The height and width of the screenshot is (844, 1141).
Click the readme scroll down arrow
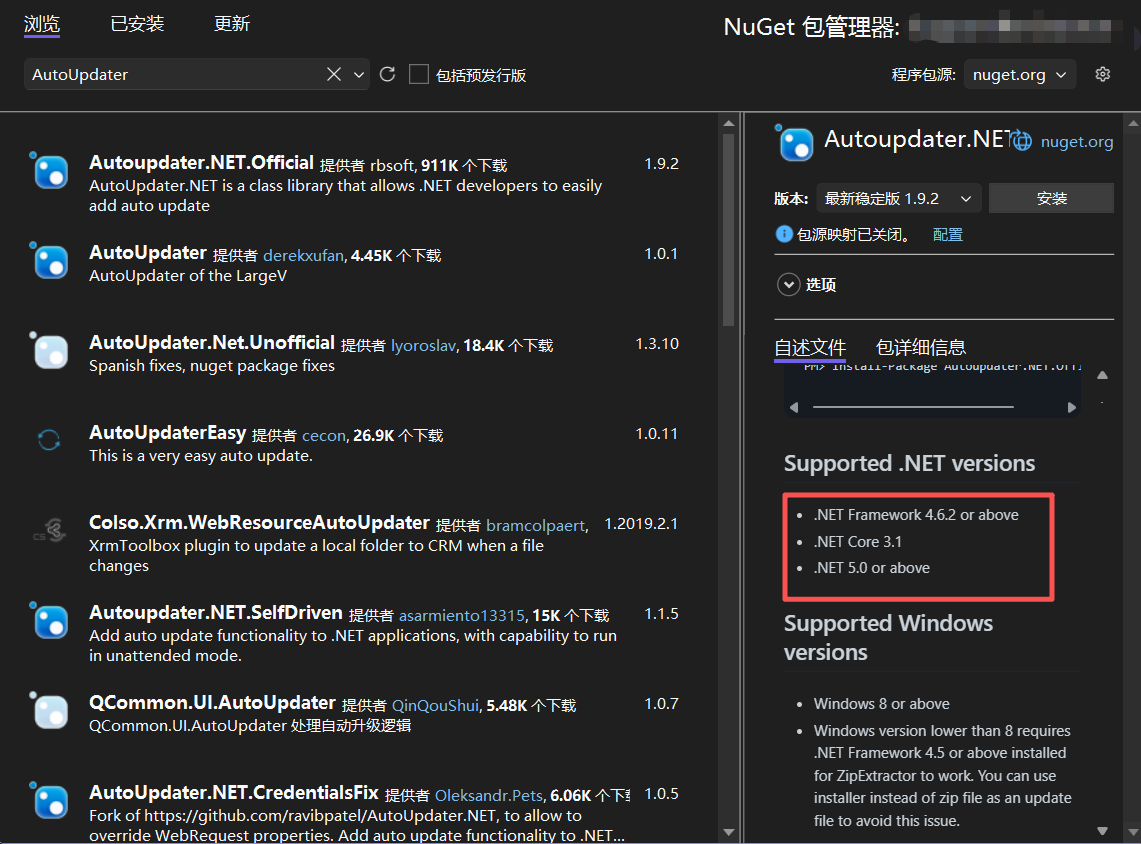(x=1102, y=831)
